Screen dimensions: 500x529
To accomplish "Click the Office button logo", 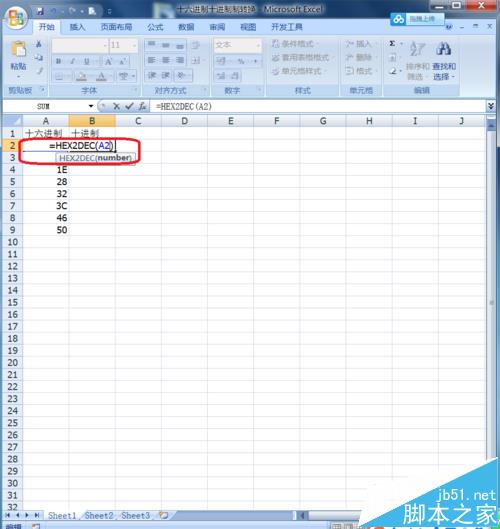I will [16, 18].
